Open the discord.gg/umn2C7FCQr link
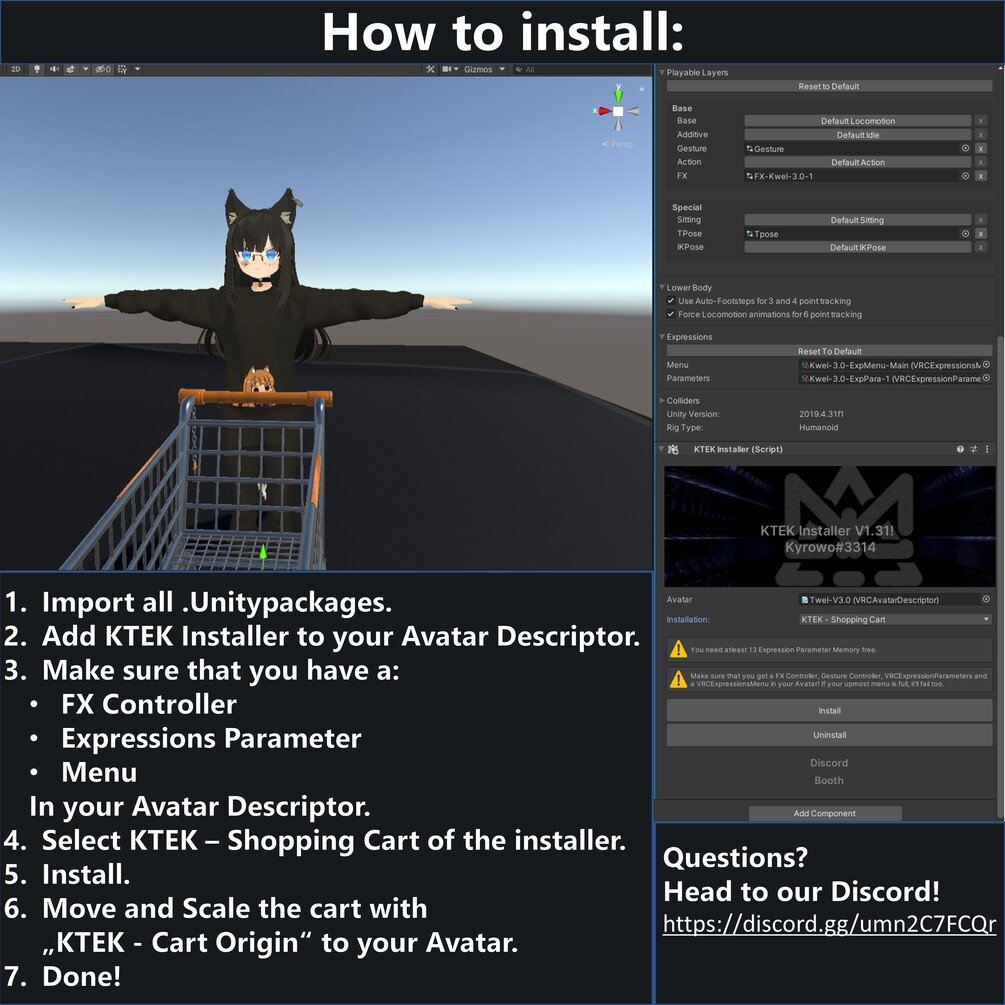The width and height of the screenshot is (1005, 1005). pos(829,924)
